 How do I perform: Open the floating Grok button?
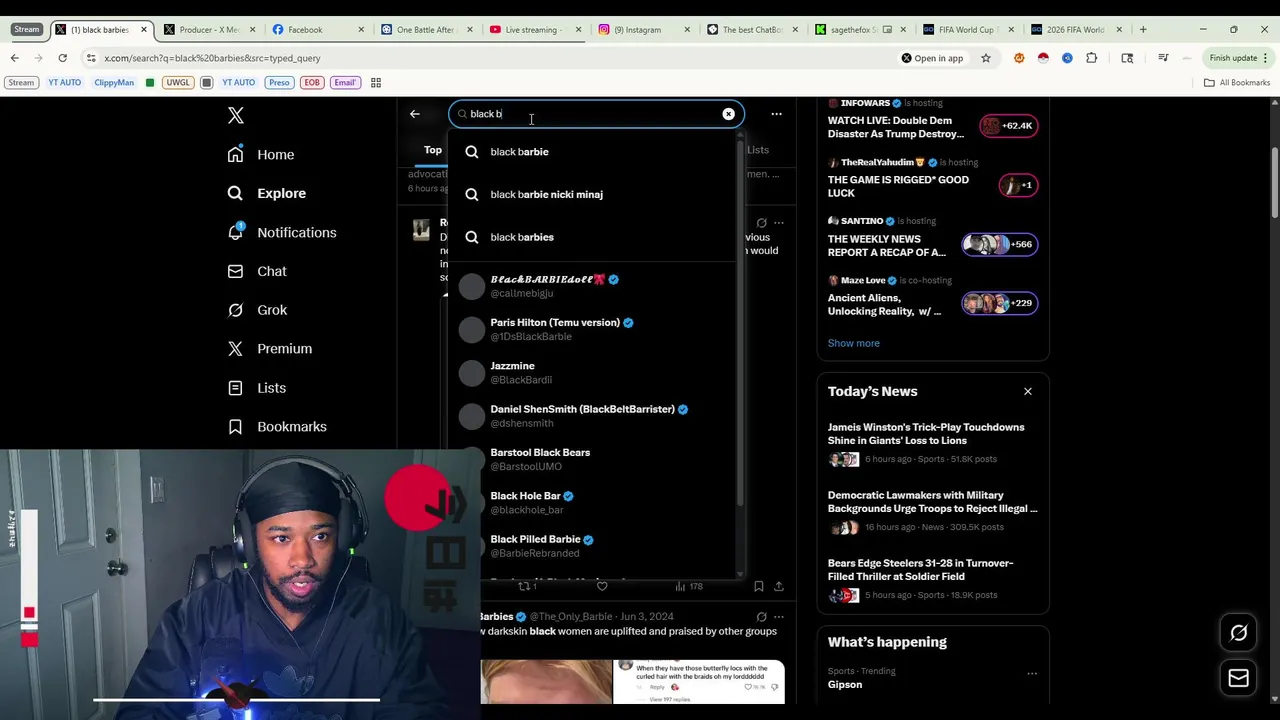tap(1238, 633)
